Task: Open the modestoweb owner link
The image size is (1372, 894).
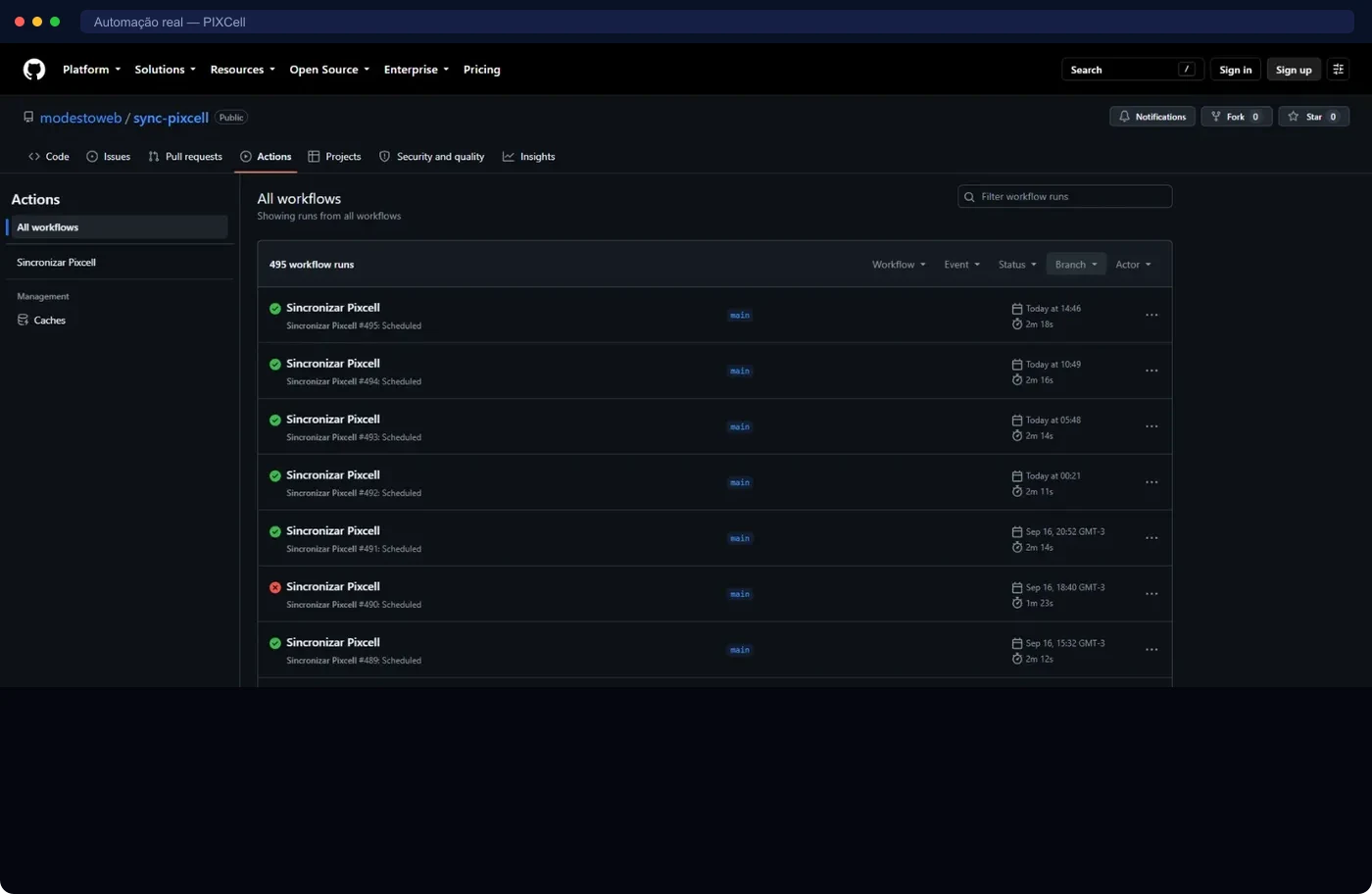Action: coord(80,118)
